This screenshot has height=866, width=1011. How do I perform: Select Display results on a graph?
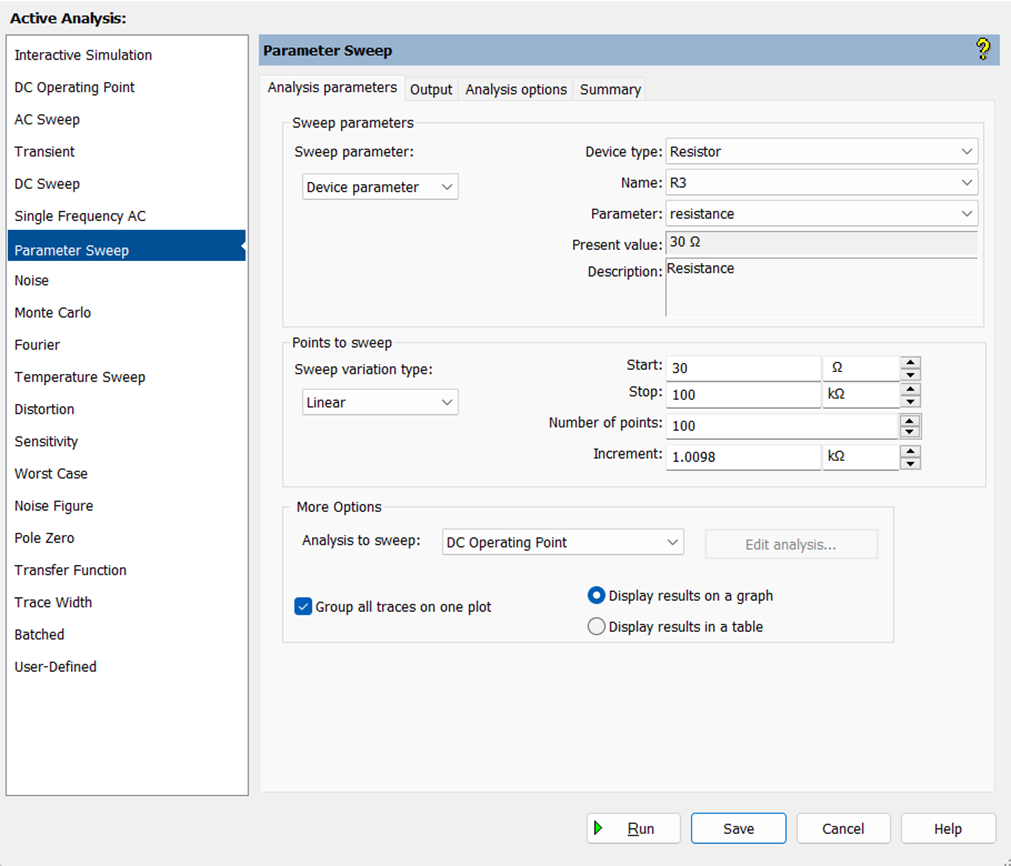click(x=596, y=595)
